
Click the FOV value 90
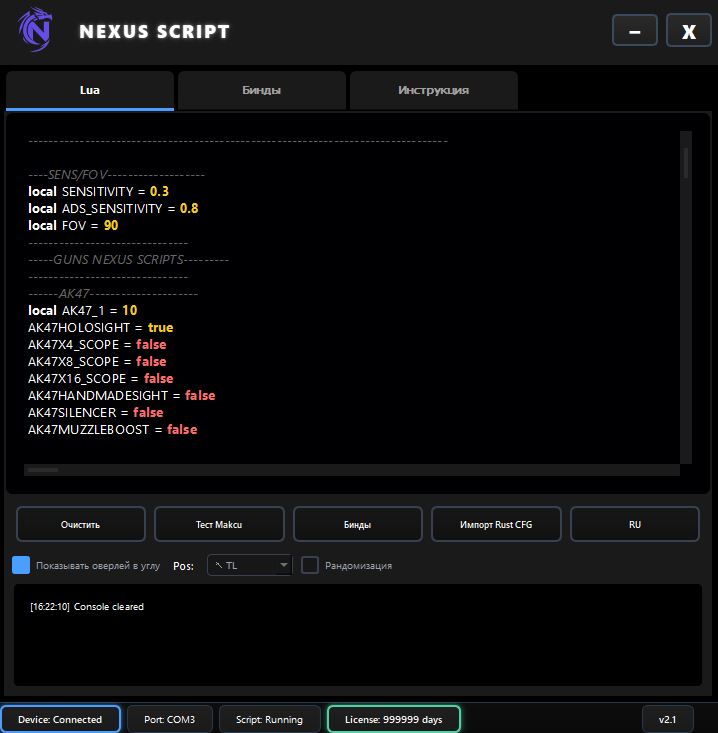[111, 225]
